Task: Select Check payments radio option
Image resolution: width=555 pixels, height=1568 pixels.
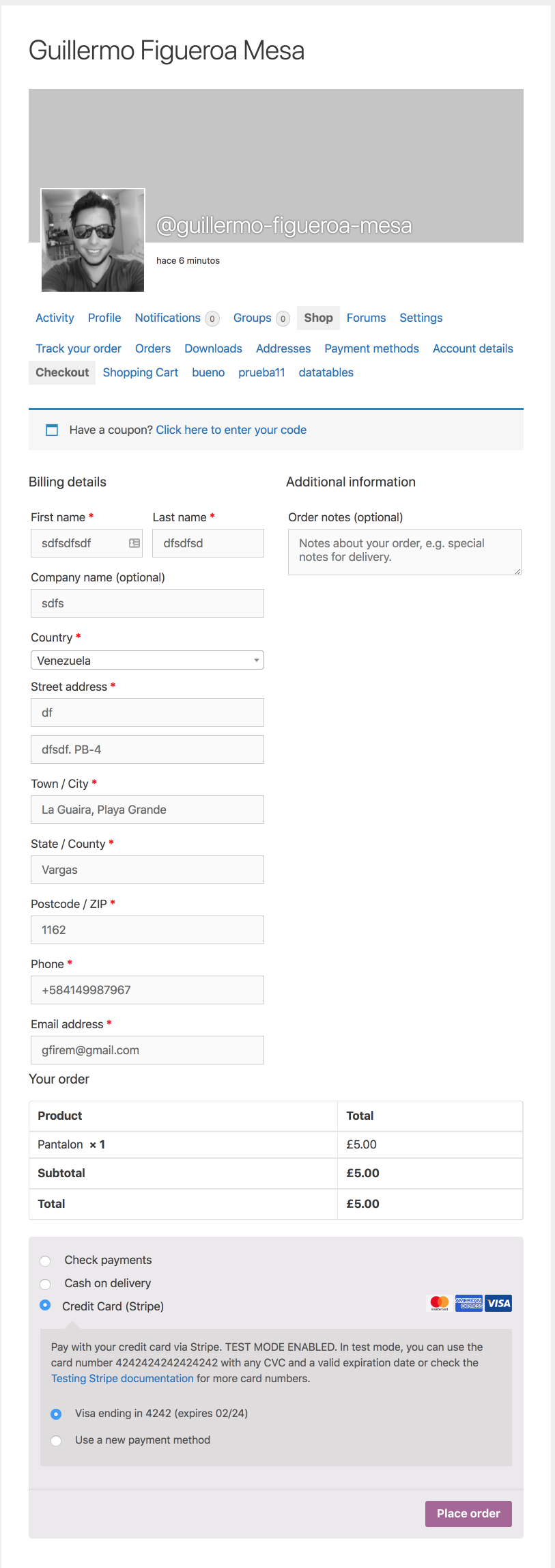Action: pos(46,1261)
